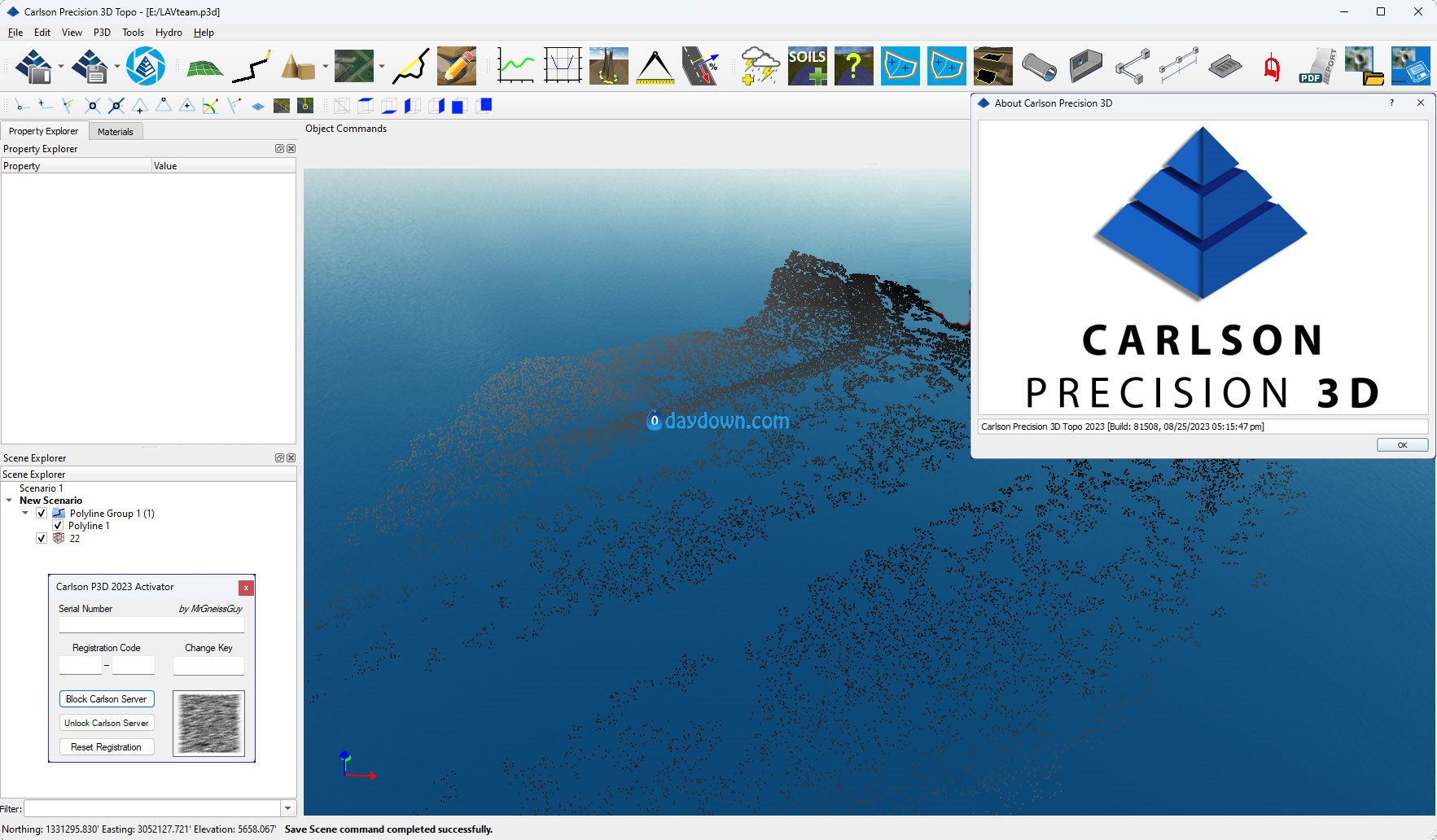Collapse the New Scenario tree node

click(x=9, y=501)
